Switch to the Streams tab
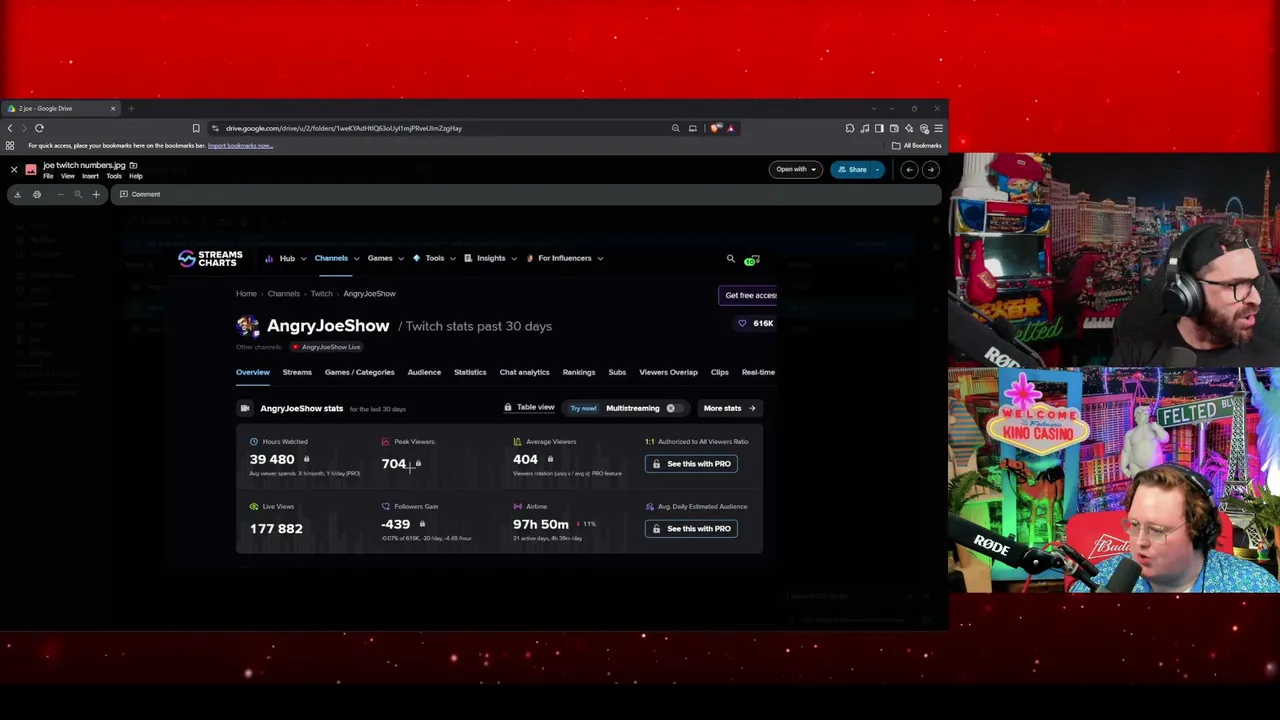 [297, 372]
